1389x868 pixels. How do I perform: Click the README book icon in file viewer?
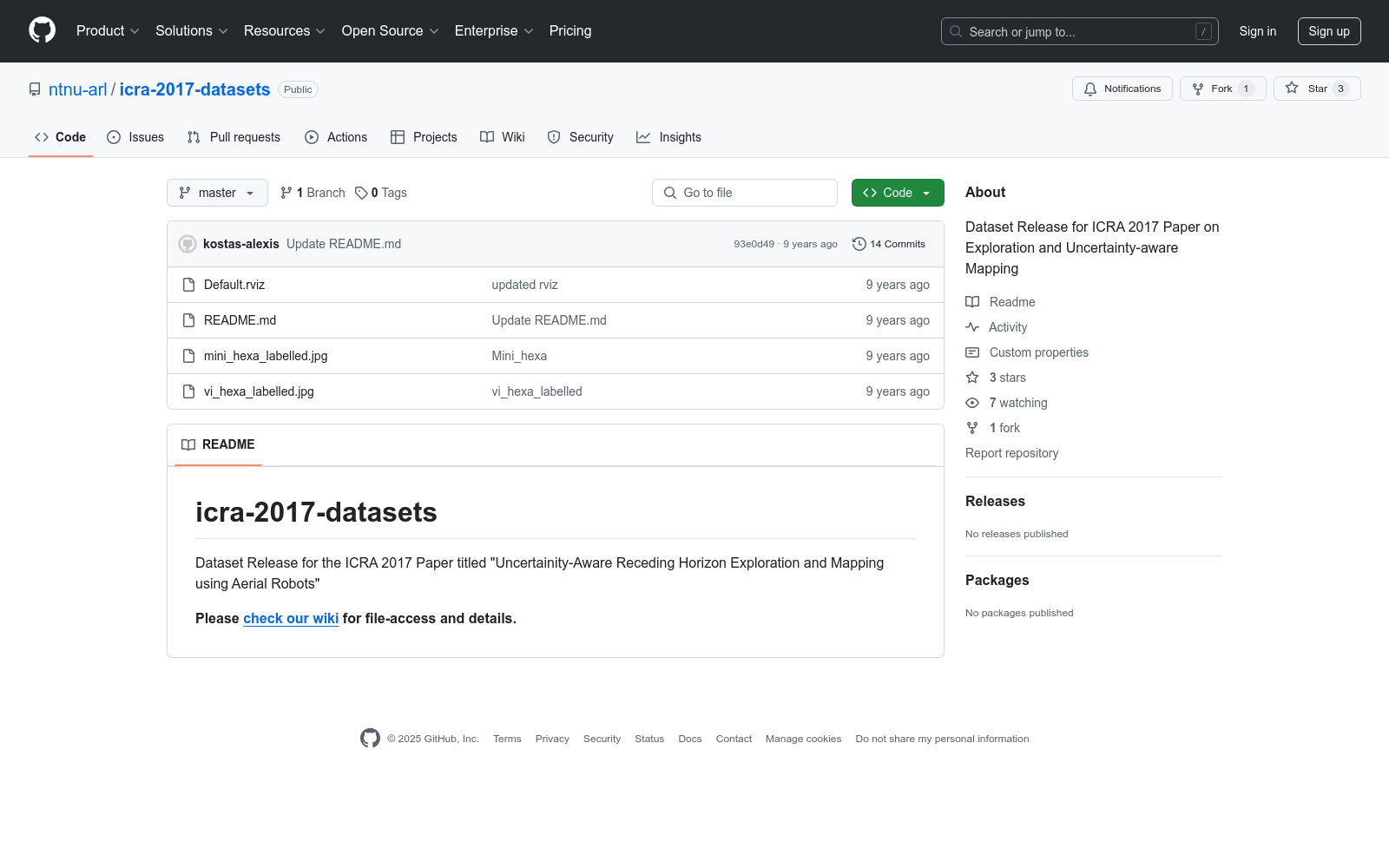click(188, 444)
